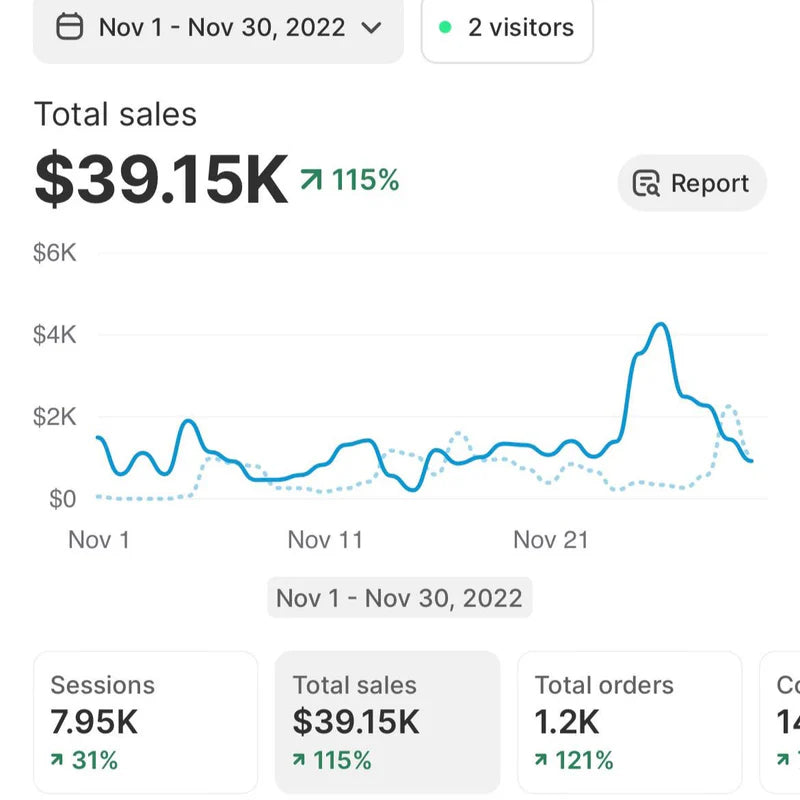
Task: Select the Total sales metric card
Action: pyautogui.click(x=387, y=722)
